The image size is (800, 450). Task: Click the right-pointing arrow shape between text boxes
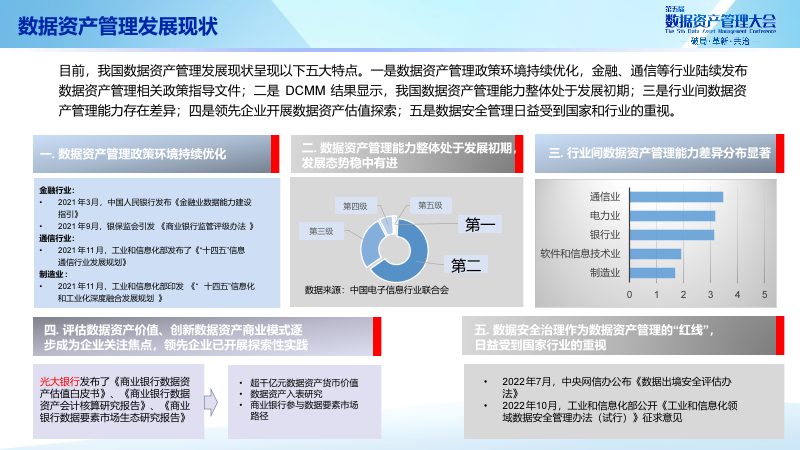(212, 401)
